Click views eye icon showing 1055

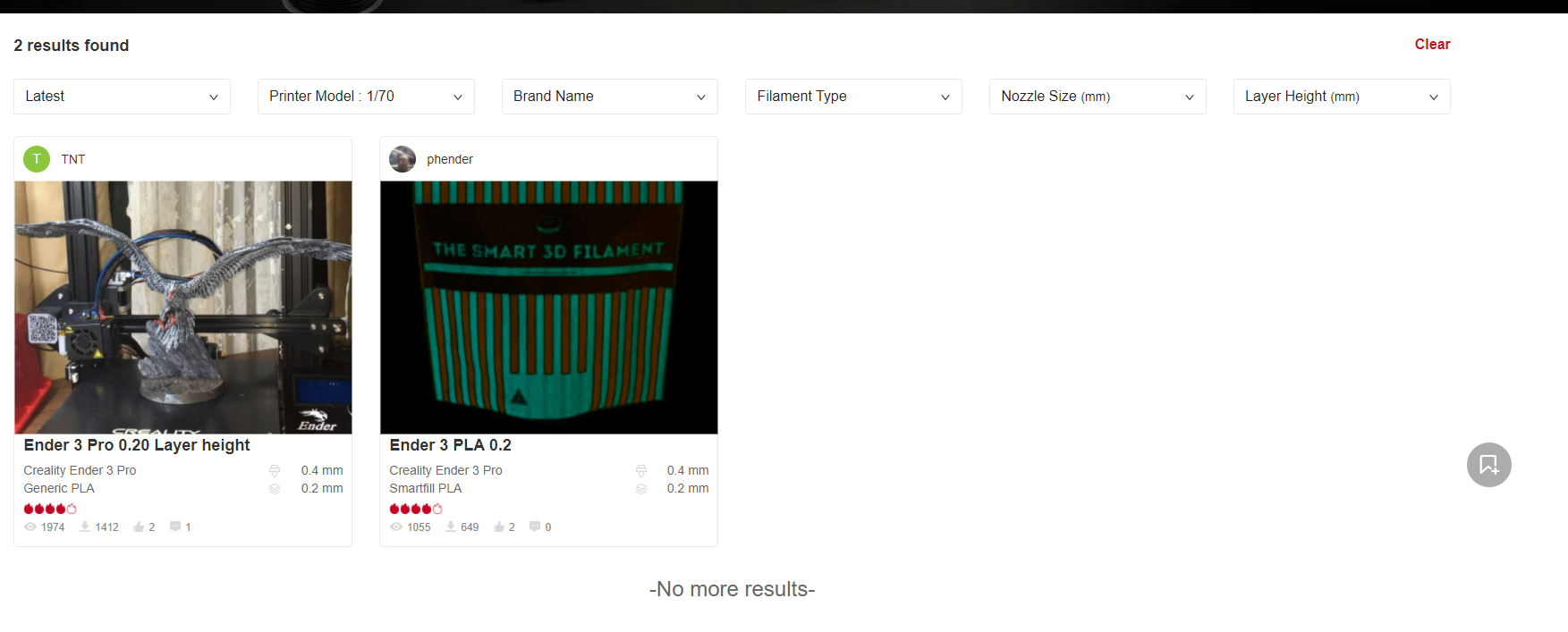396,527
